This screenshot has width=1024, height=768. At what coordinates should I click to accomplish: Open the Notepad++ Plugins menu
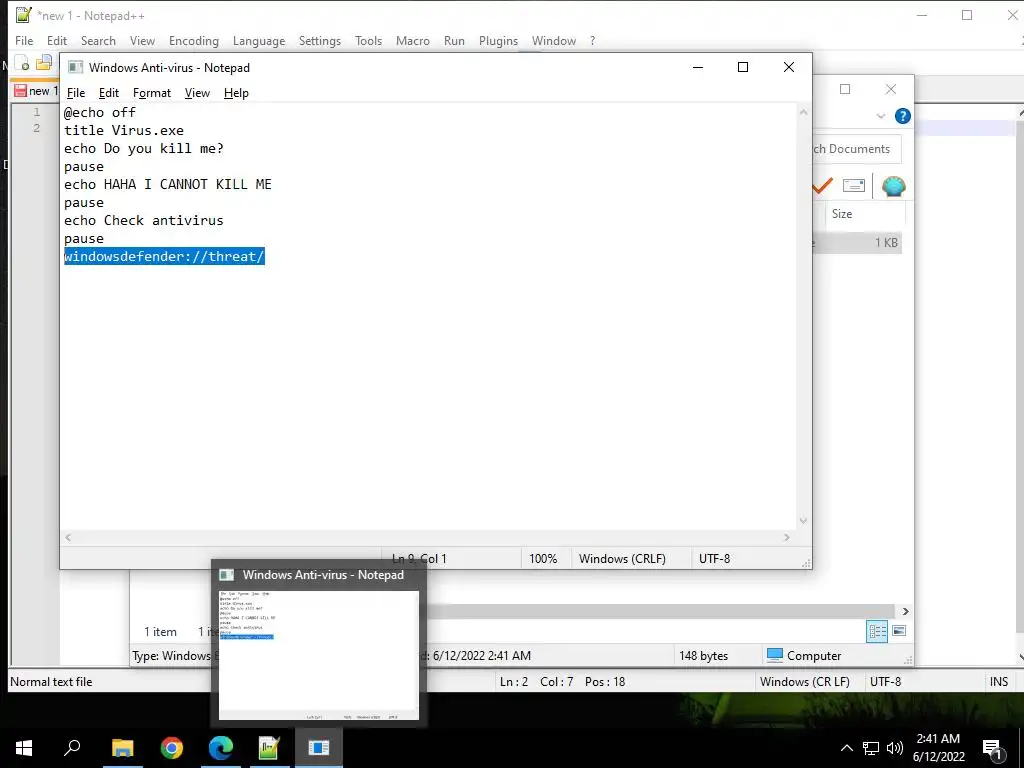(498, 40)
